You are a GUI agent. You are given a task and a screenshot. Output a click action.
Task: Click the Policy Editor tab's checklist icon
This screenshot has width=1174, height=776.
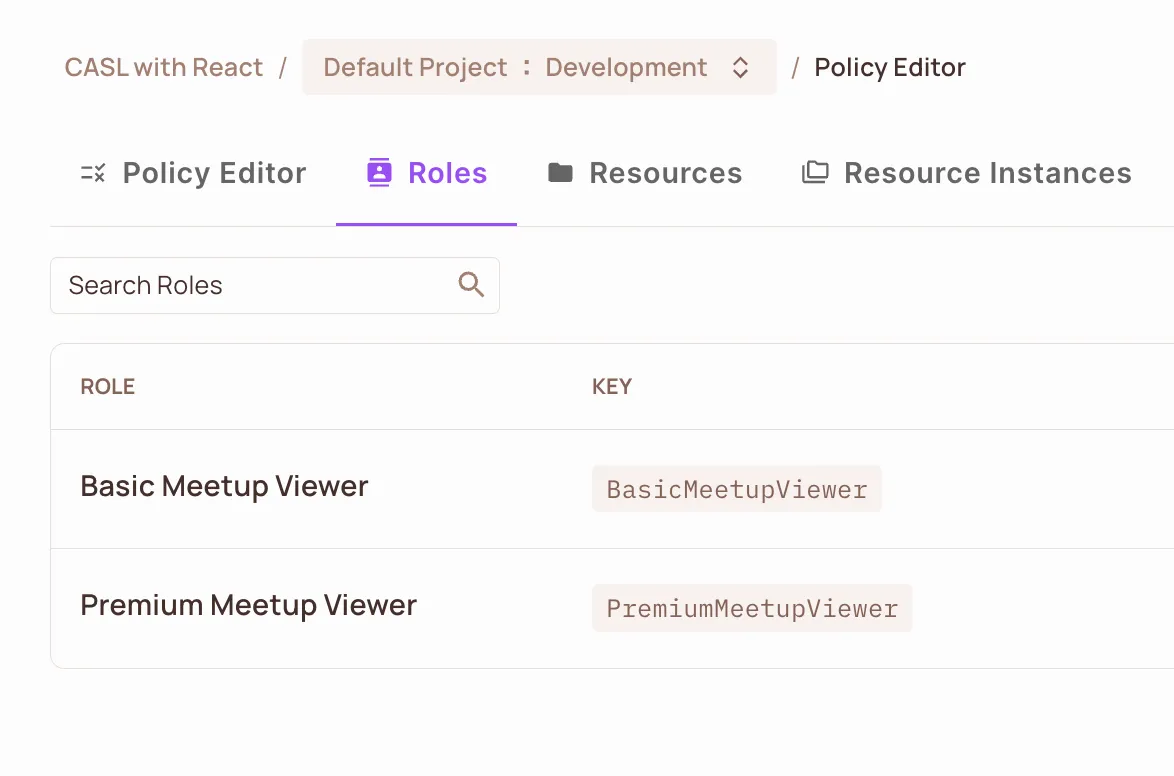coord(93,173)
